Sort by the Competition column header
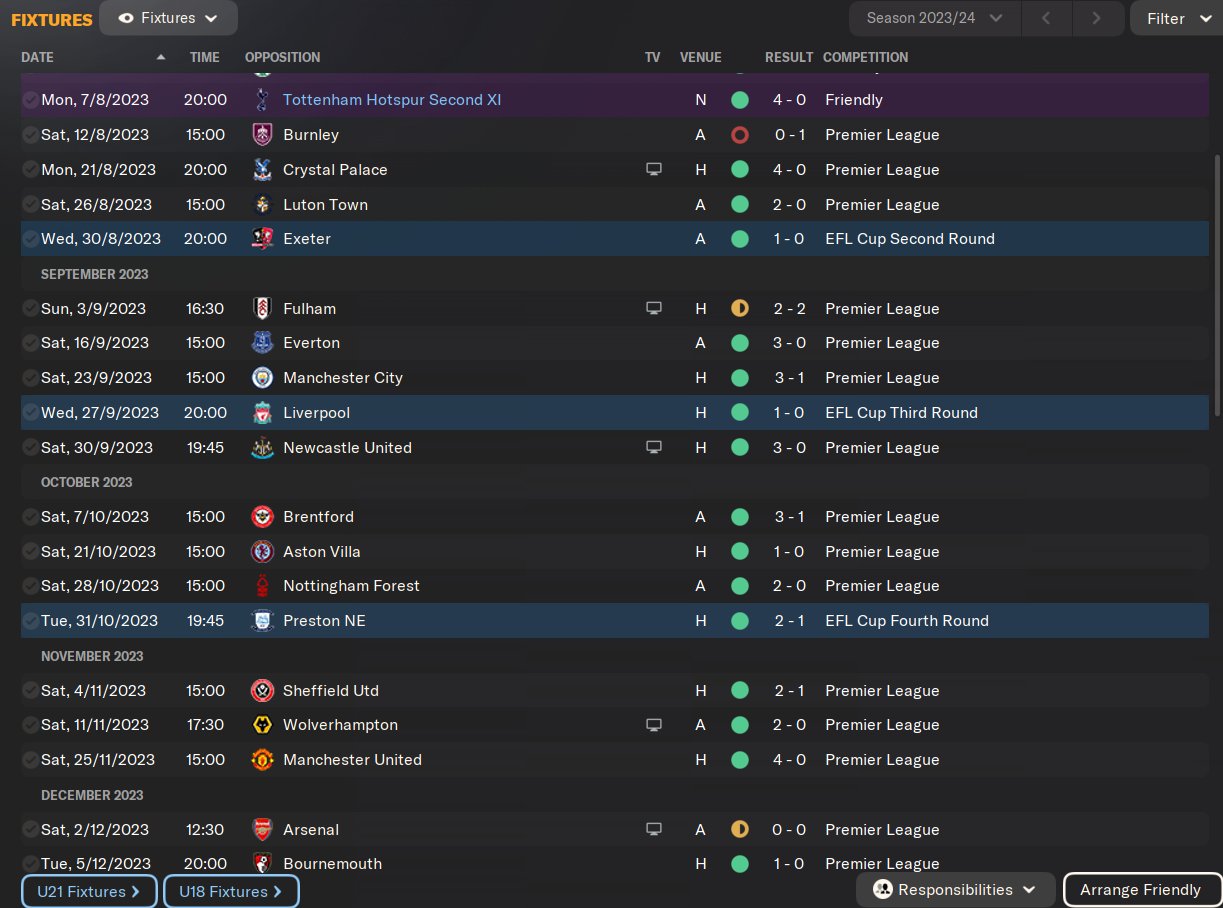Screen dimensions: 1223x908 (865, 57)
